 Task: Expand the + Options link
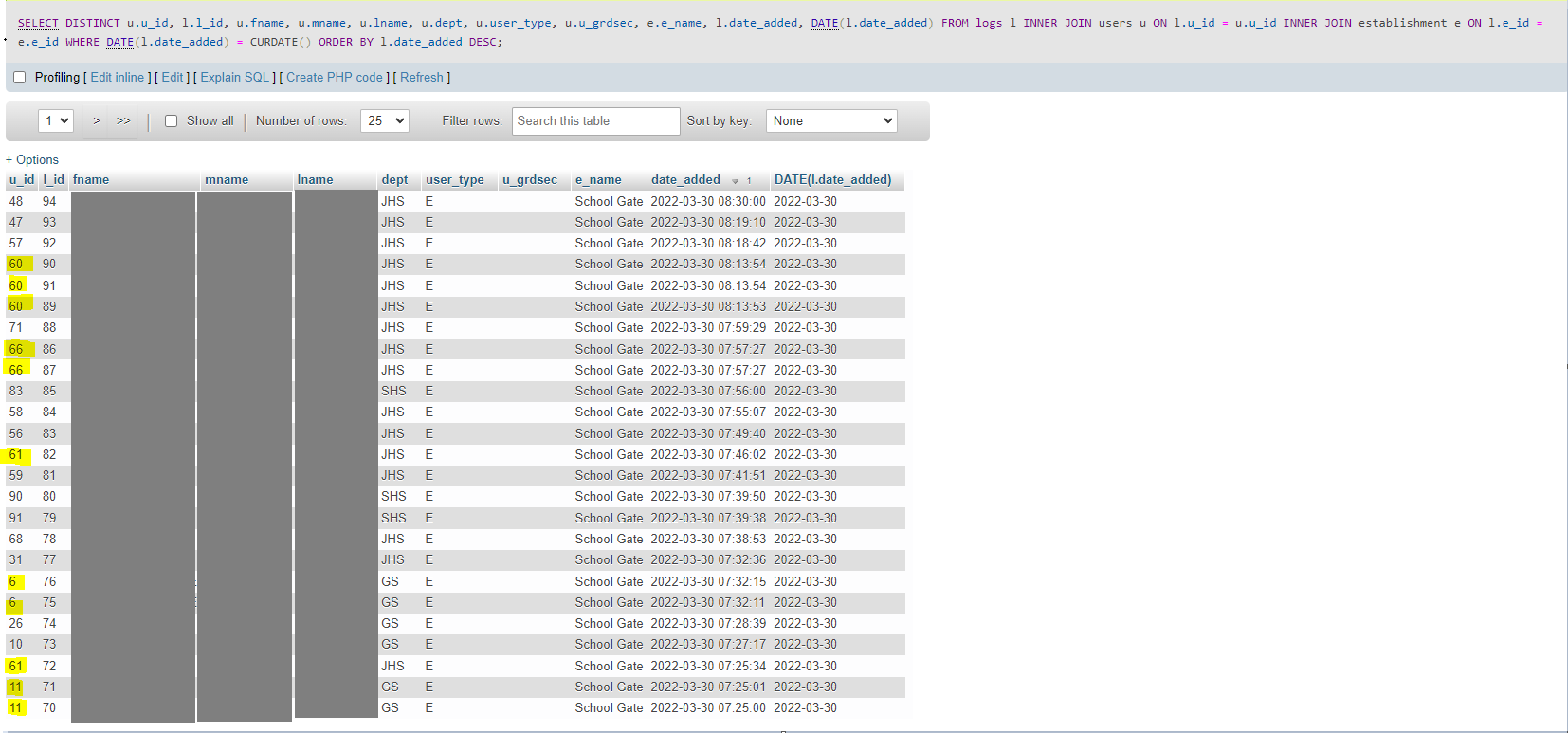pyautogui.click(x=32, y=160)
